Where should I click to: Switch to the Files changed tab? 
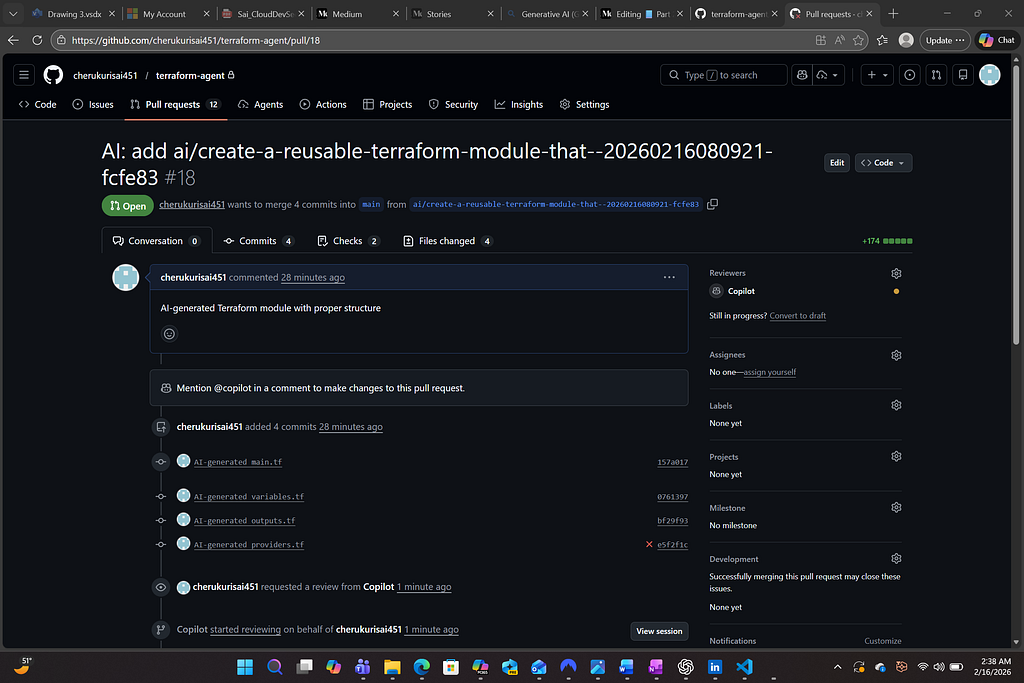(448, 241)
